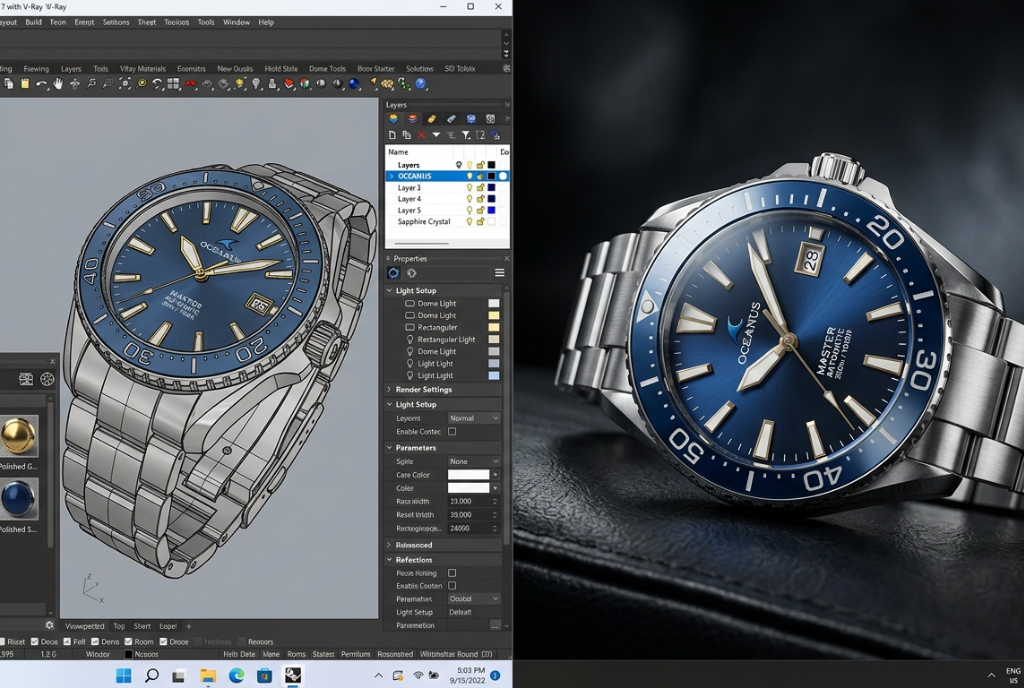Click the Copy icon in toolbar
Screen dimensions: 1024x688
click(x=8, y=84)
